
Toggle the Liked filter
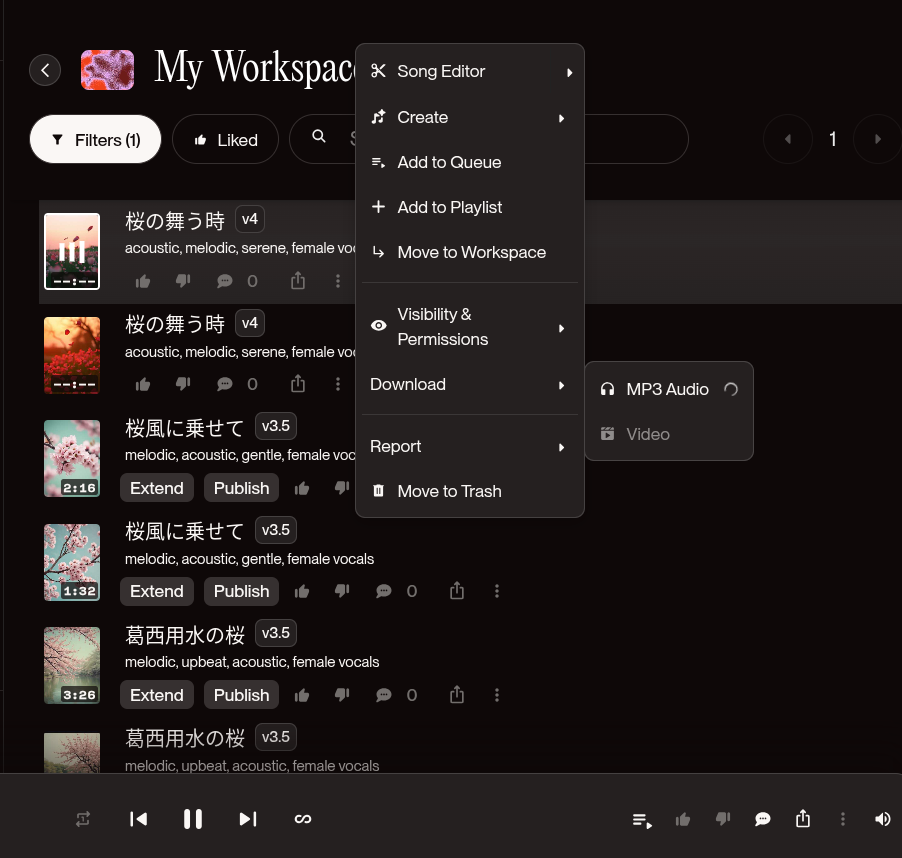pos(225,140)
